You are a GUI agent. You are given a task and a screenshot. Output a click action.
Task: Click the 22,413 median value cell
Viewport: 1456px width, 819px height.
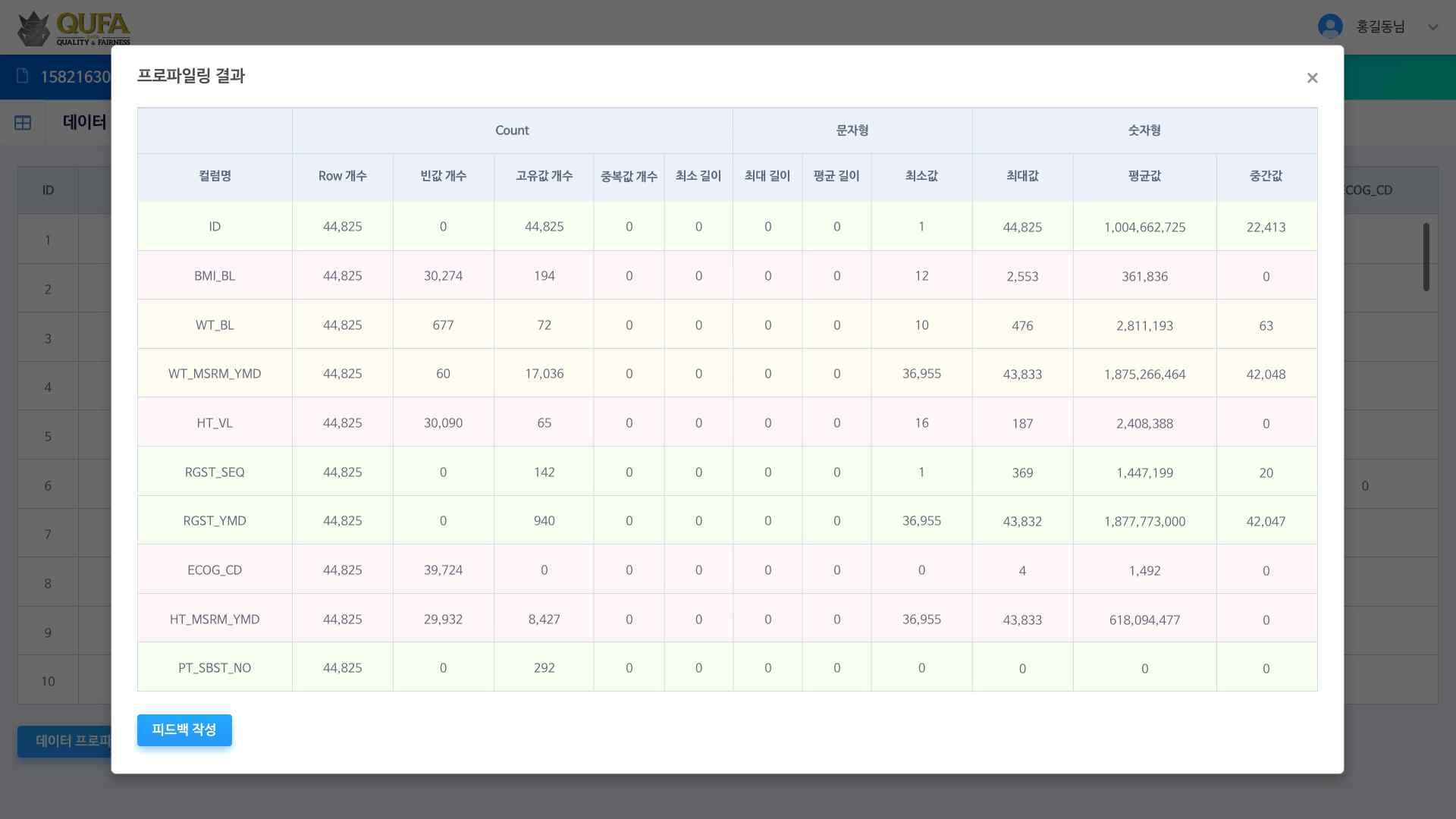point(1266,227)
